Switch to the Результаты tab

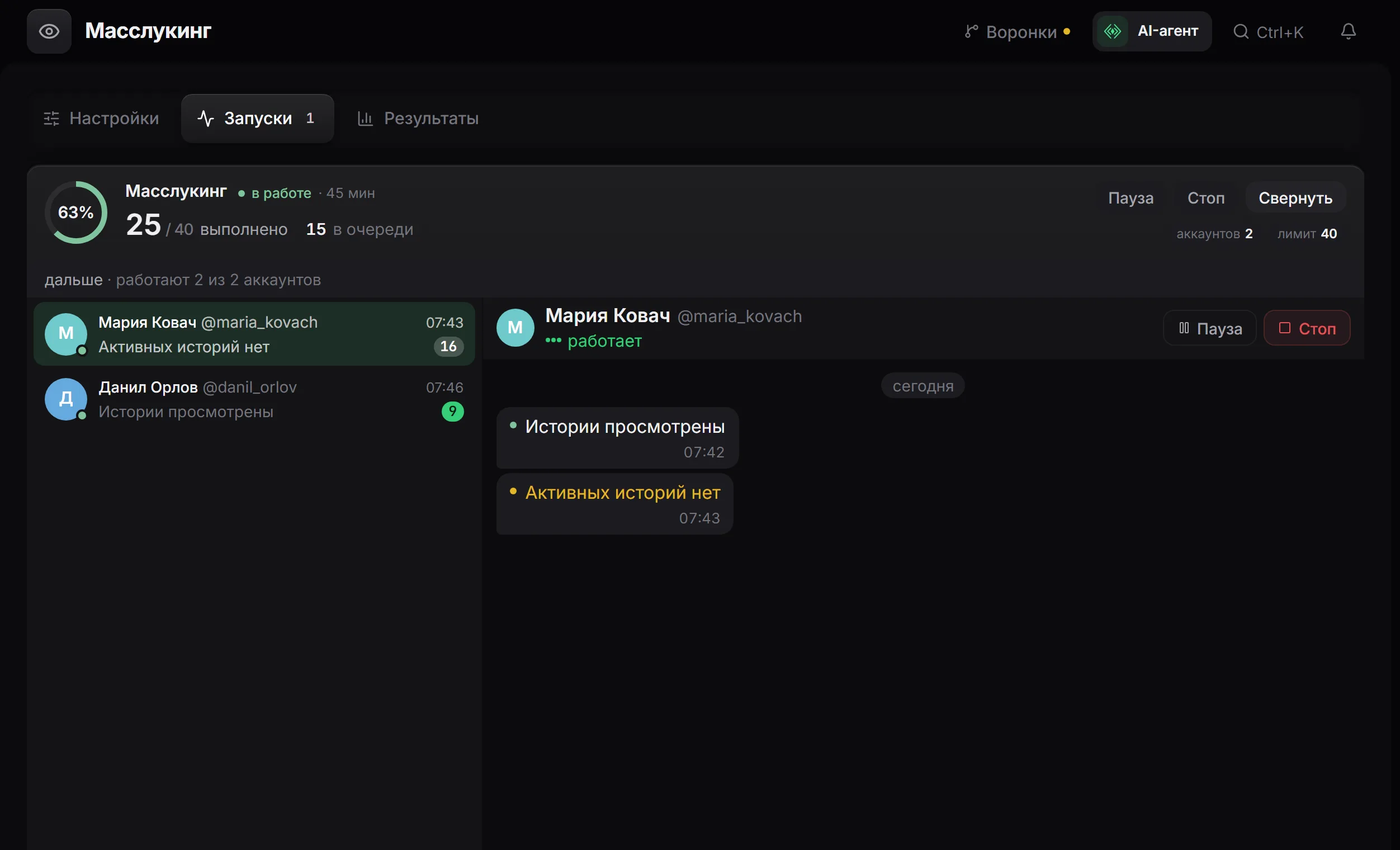pos(418,118)
